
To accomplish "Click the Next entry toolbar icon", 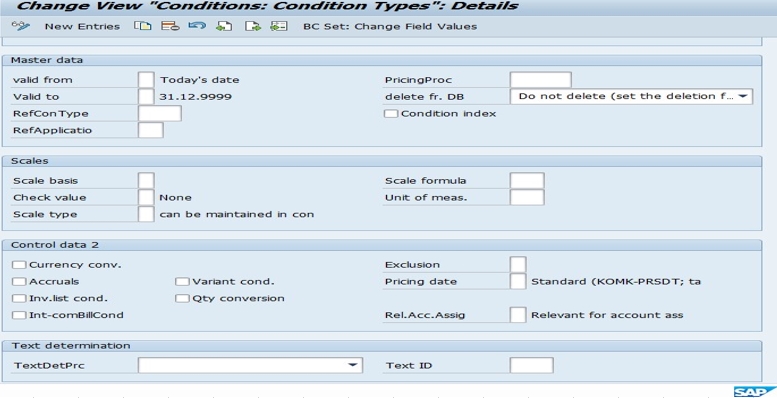I will pos(253,26).
